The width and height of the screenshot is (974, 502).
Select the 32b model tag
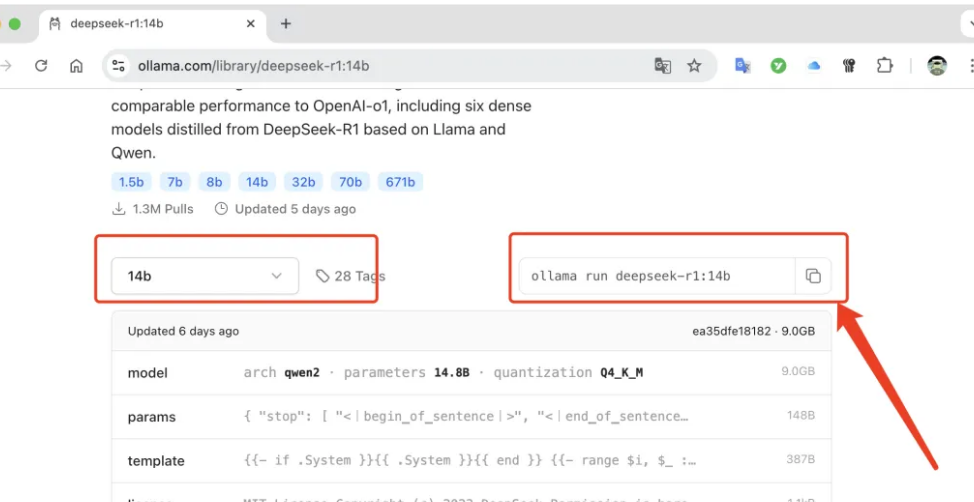[303, 182]
